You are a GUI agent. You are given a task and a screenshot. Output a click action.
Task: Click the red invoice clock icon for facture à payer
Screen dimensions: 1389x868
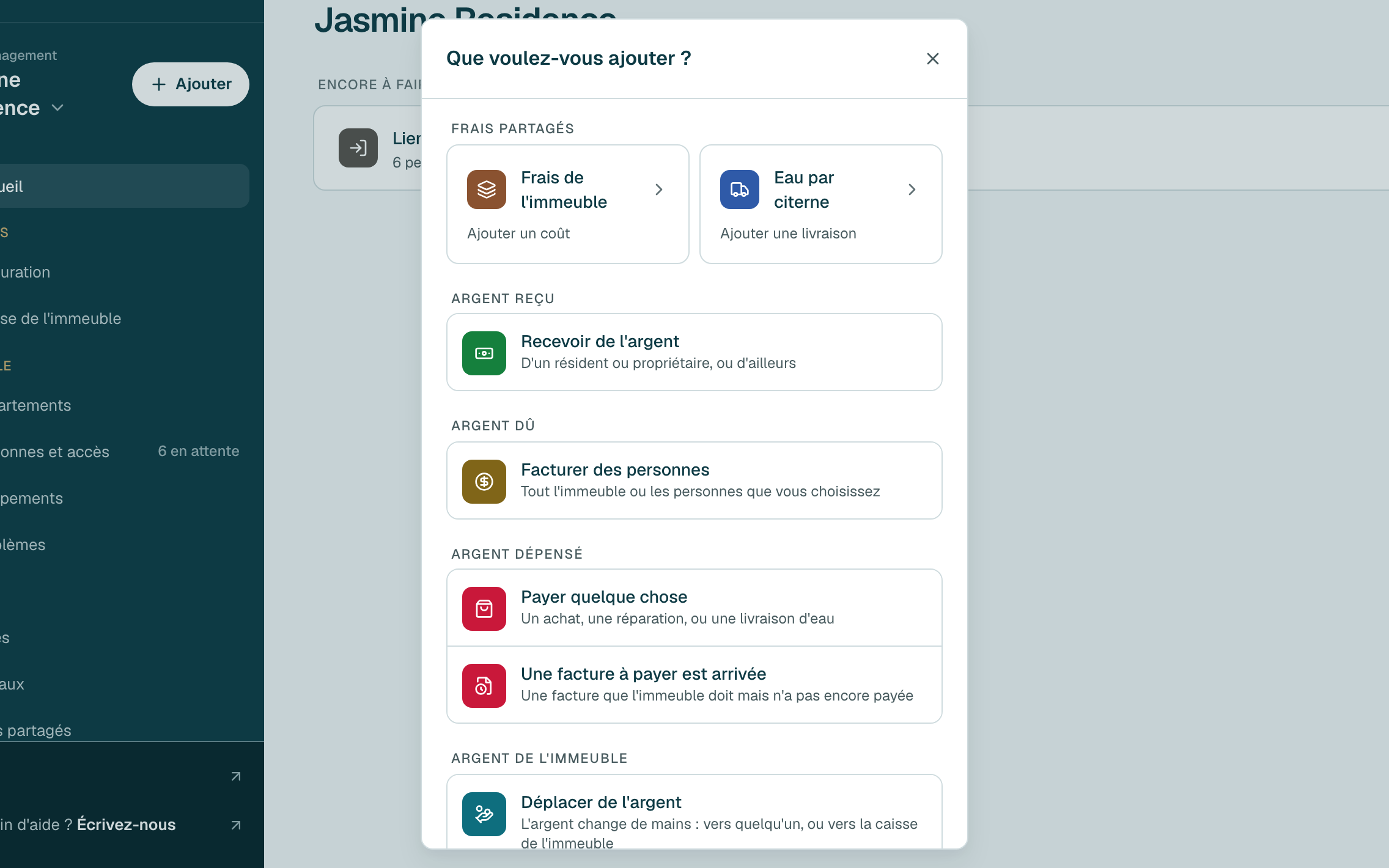(x=484, y=686)
